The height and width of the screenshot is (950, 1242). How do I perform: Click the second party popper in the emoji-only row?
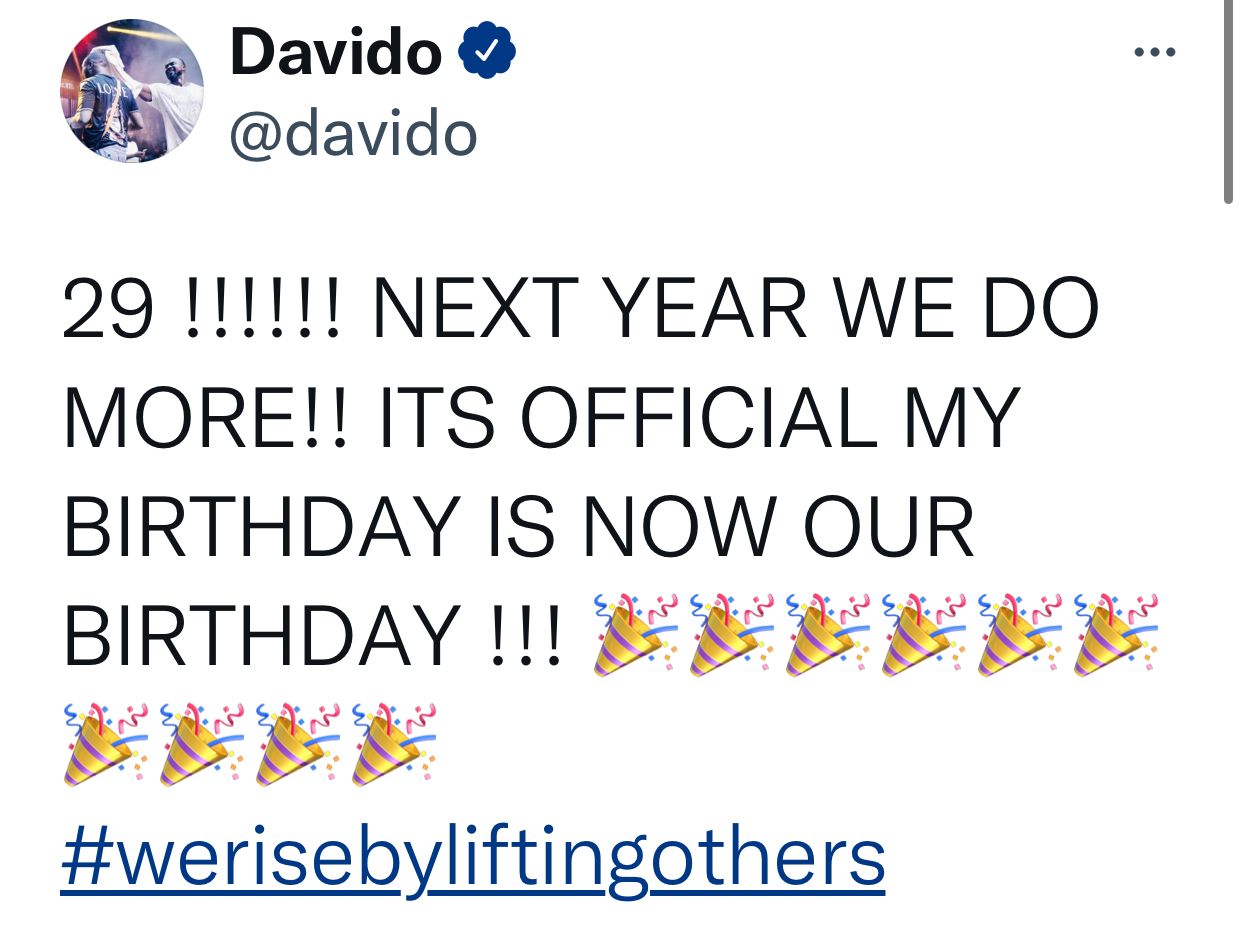[x=200, y=744]
